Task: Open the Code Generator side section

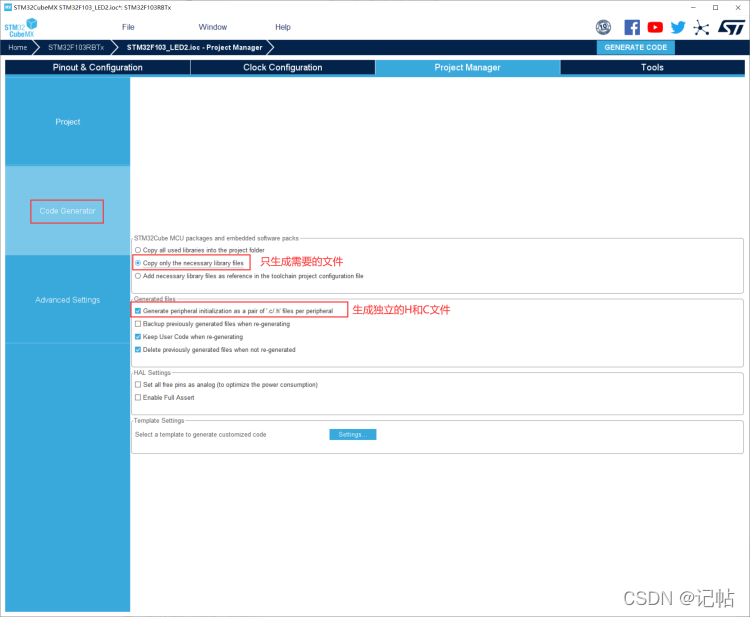Action: coord(67,211)
